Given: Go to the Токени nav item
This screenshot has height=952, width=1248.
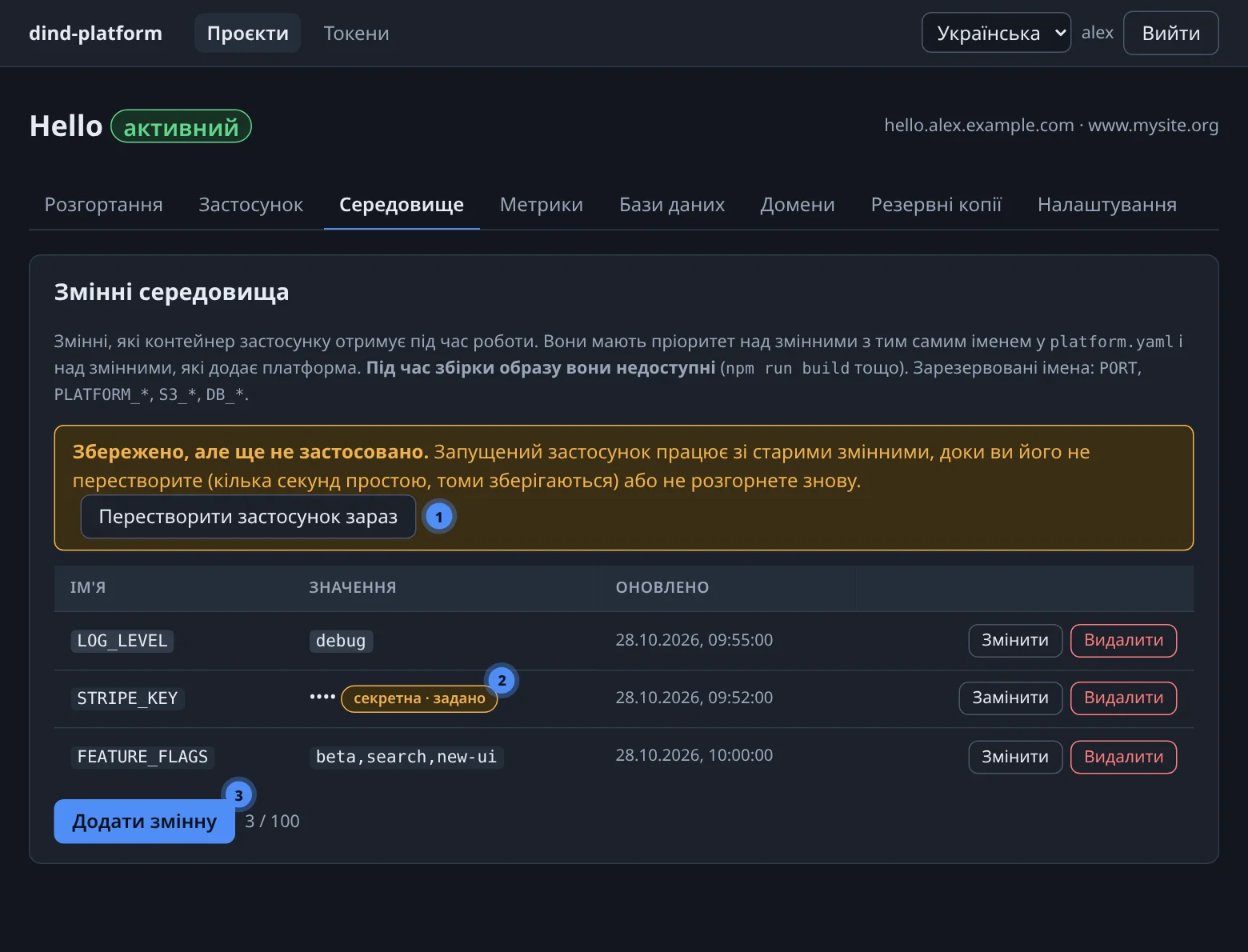Looking at the screenshot, I should tap(356, 33).
